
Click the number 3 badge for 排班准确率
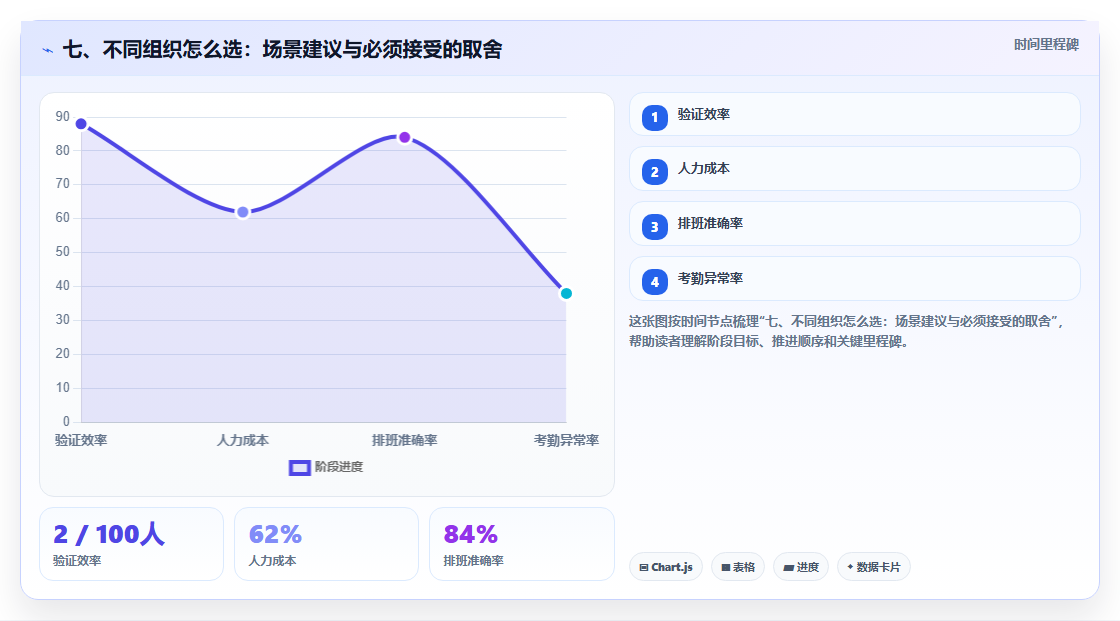tap(654, 227)
